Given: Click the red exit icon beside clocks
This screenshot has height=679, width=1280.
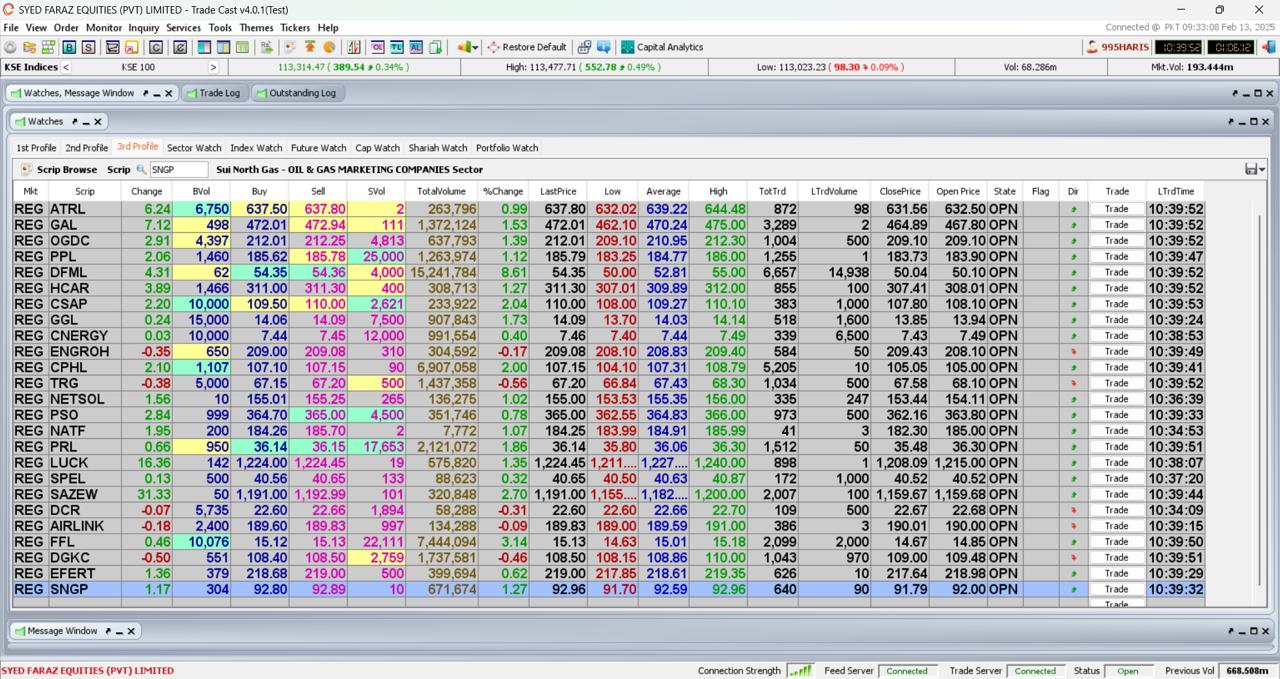Looking at the screenshot, I should pos(1269,47).
